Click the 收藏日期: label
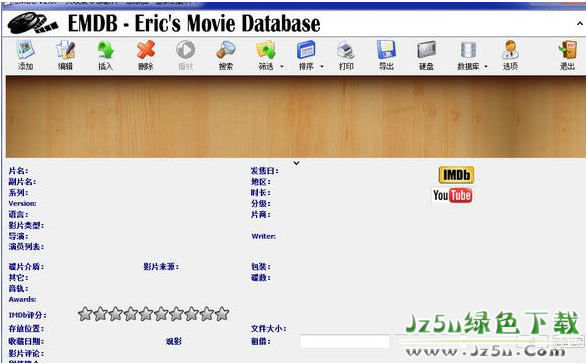 click(x=26, y=341)
